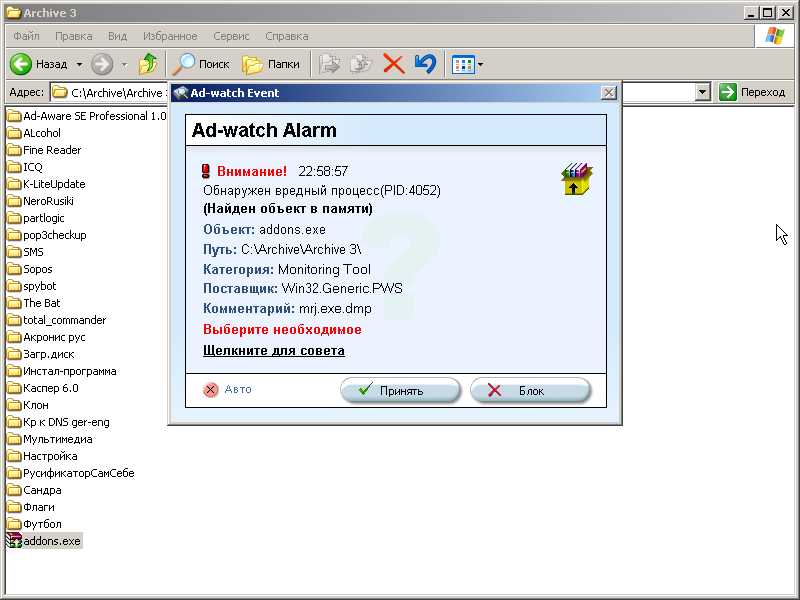The width and height of the screenshot is (800, 600).
Task: Open the Forward history dropdown arrow
Action: (124, 64)
